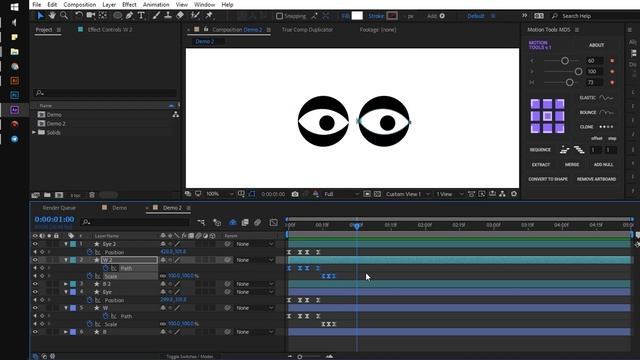Click the MERGE button
The height and width of the screenshot is (360, 640).
[x=572, y=164]
